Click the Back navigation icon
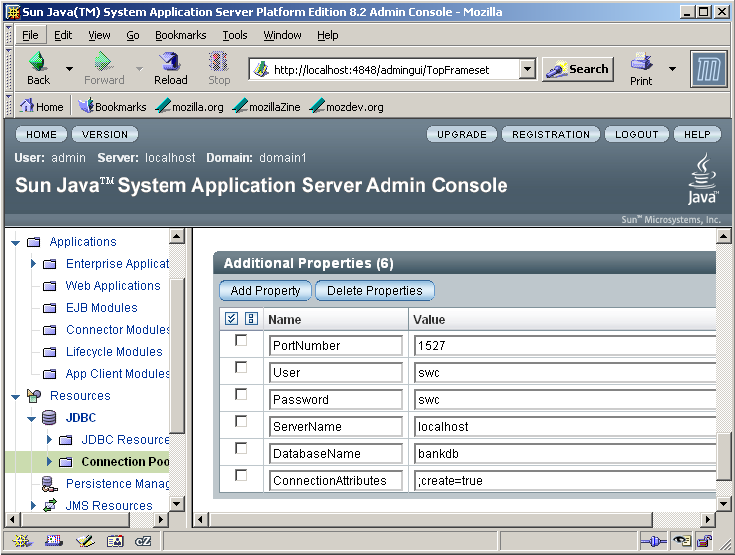 point(38,61)
